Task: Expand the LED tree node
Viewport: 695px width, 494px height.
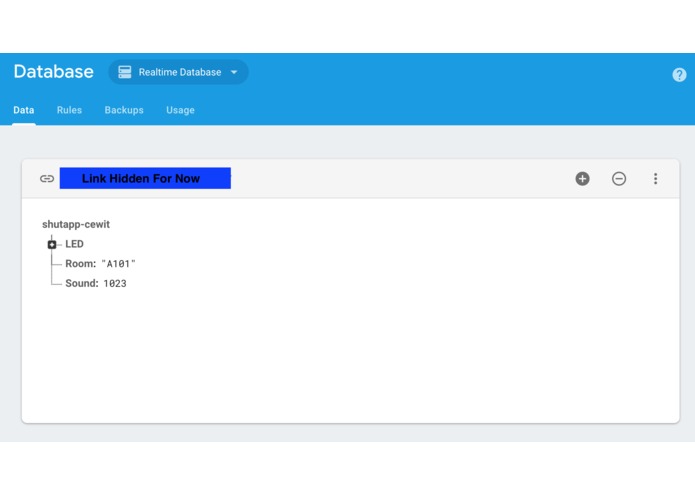Action: 52,244
